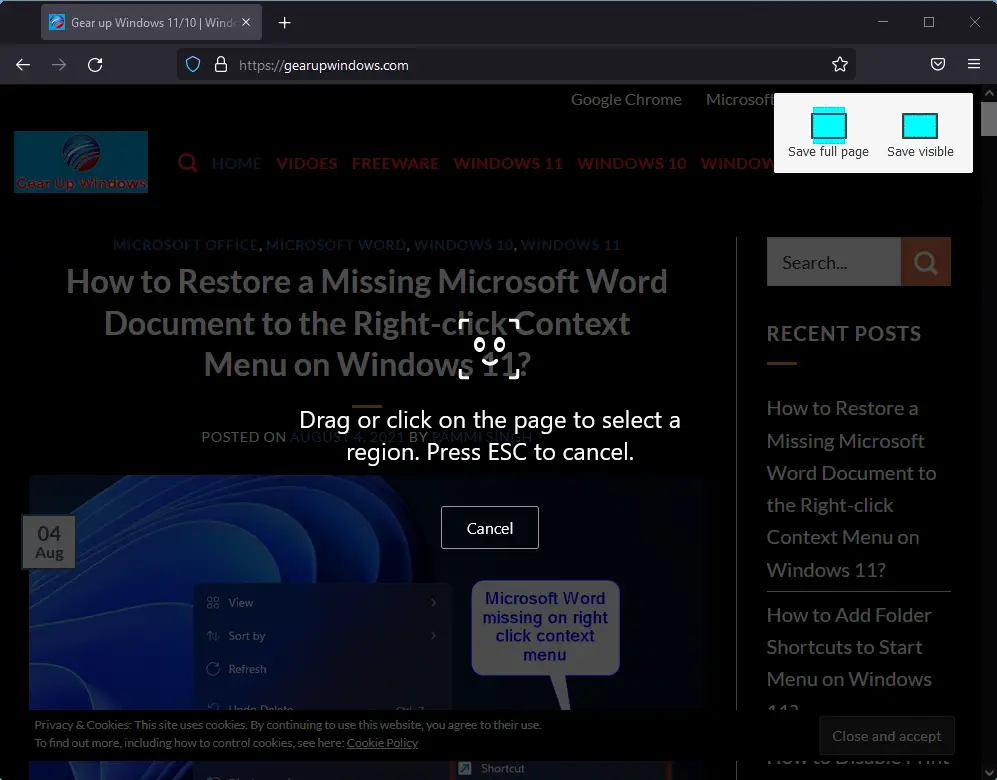Open the FREEWARE menu item
997x780 pixels.
coord(395,164)
